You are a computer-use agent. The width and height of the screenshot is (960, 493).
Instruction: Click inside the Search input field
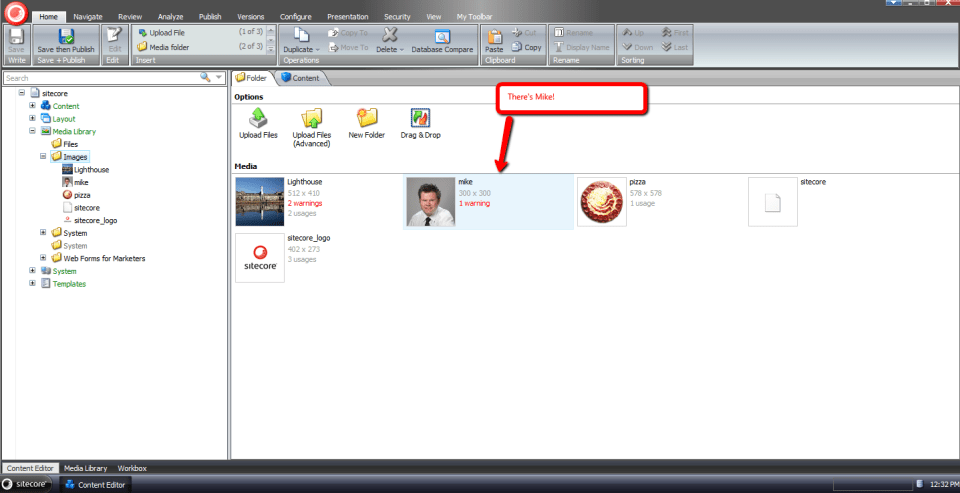(100, 77)
